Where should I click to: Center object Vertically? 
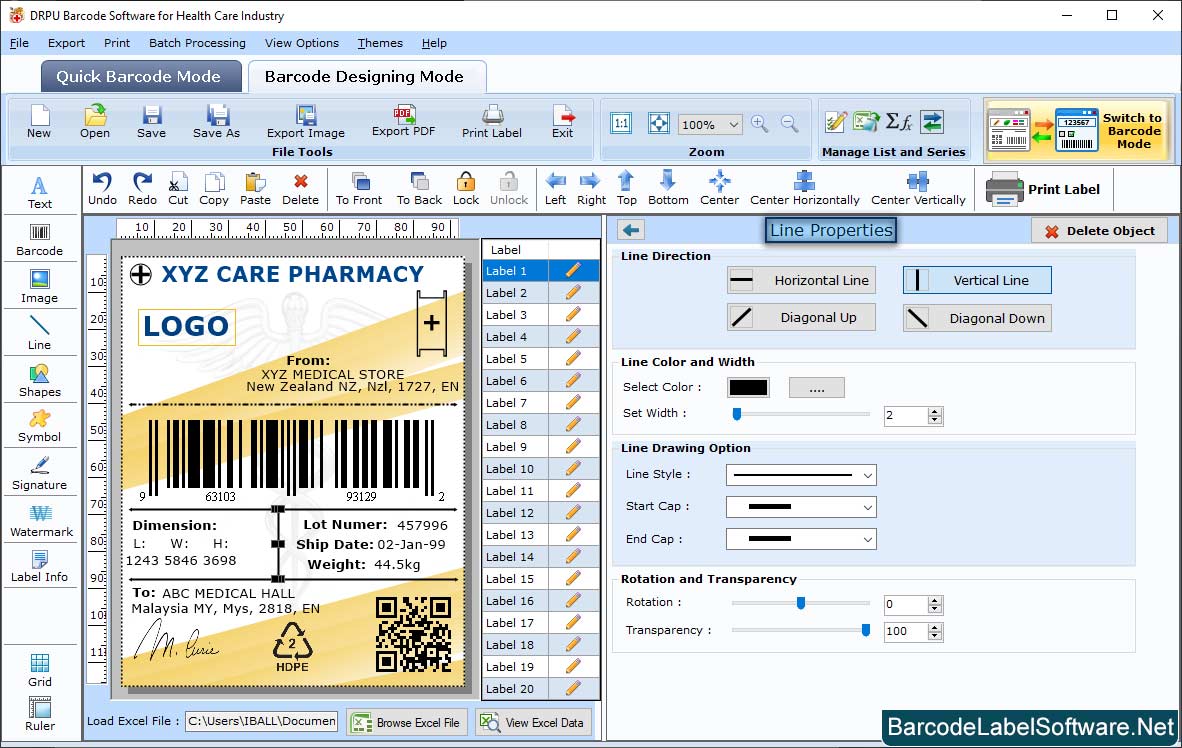click(918, 189)
